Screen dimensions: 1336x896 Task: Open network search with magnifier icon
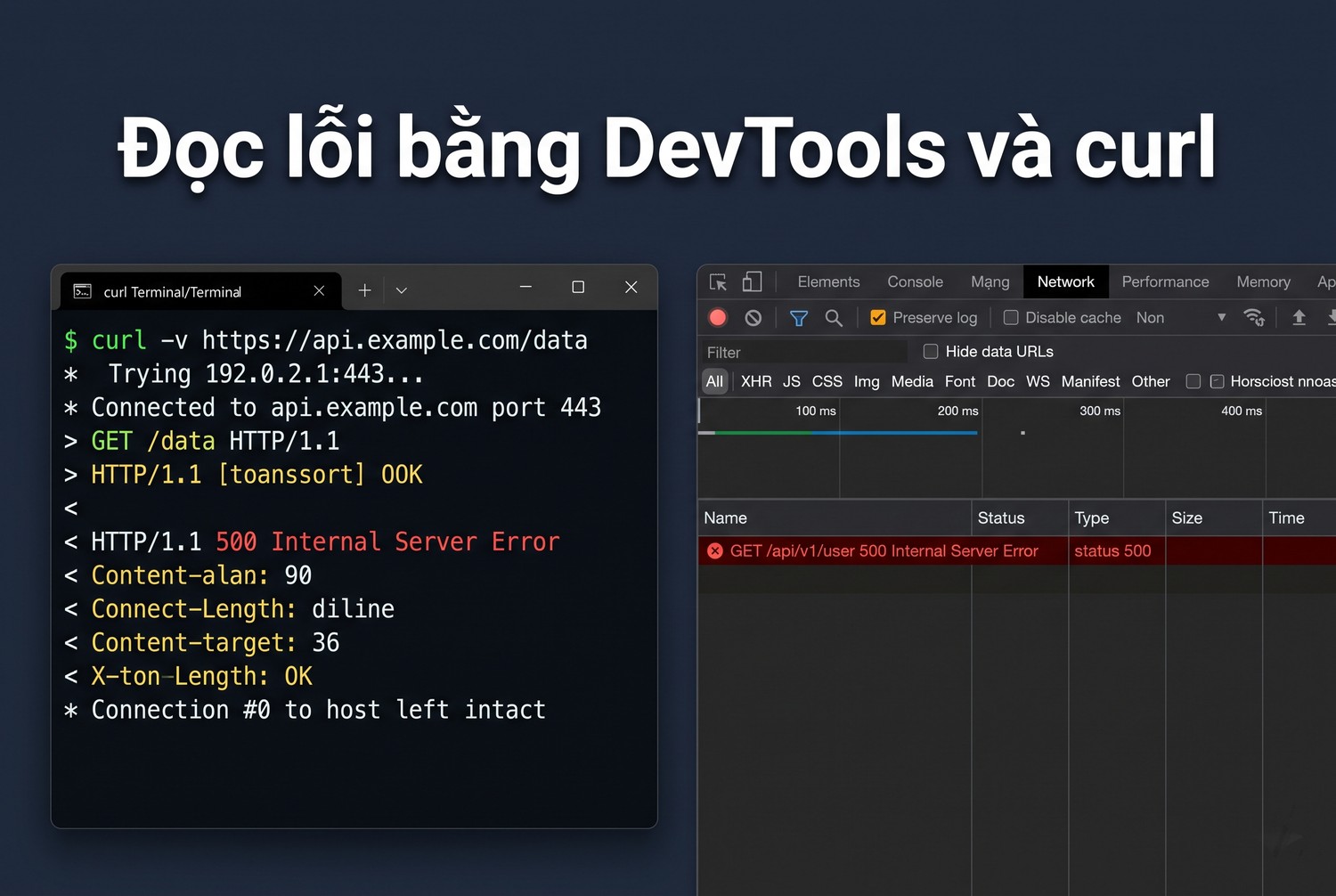[x=834, y=318]
